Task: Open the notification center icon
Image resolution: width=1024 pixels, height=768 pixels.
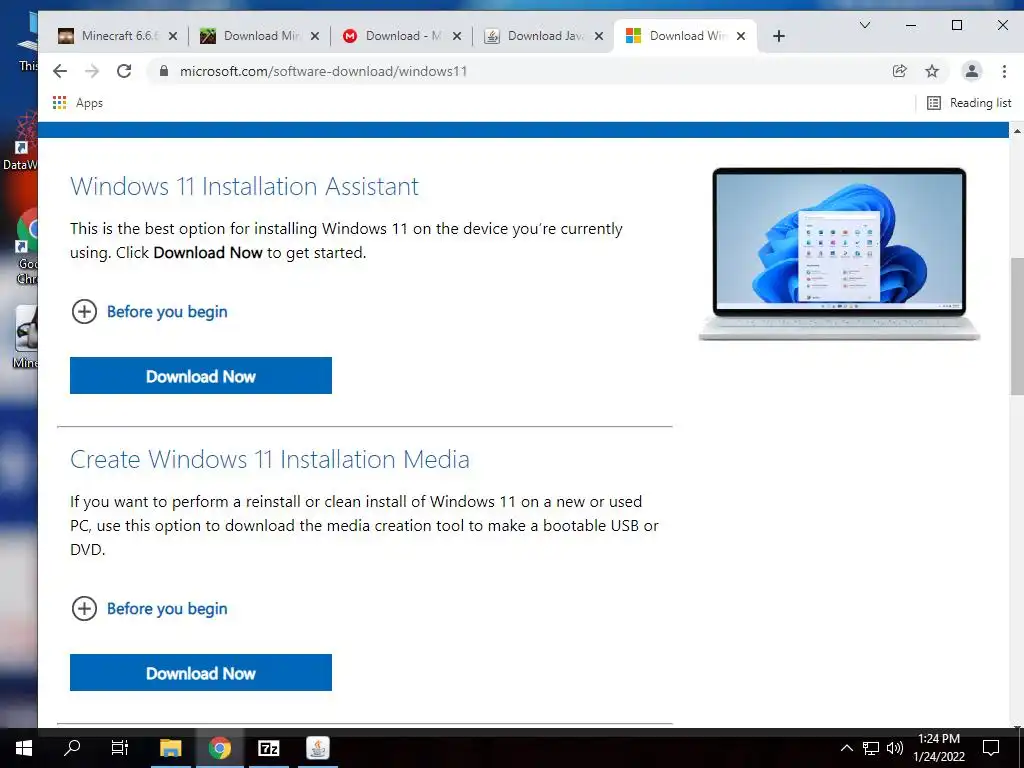Action: pyautogui.click(x=991, y=748)
